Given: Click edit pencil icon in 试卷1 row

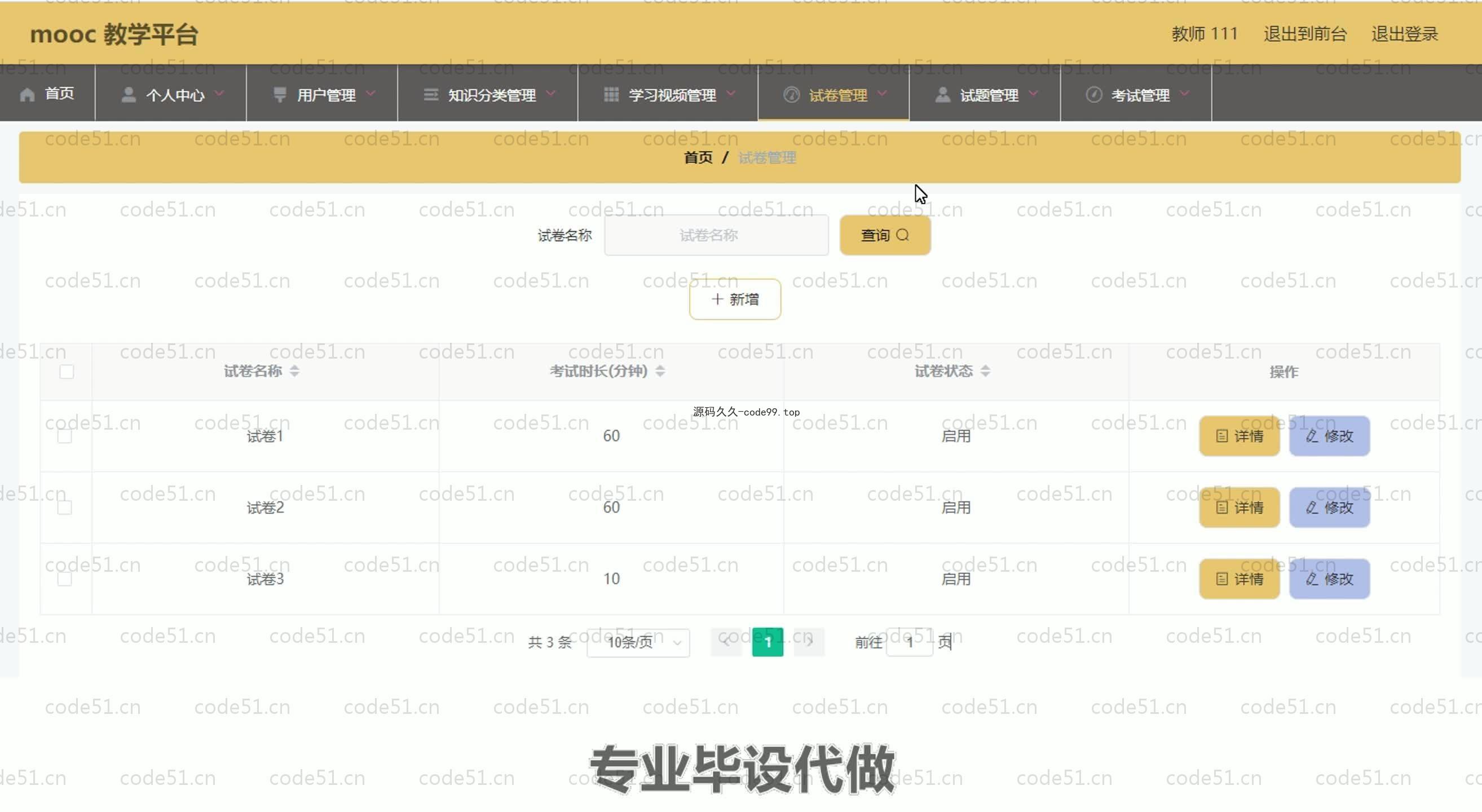Looking at the screenshot, I should point(1312,436).
